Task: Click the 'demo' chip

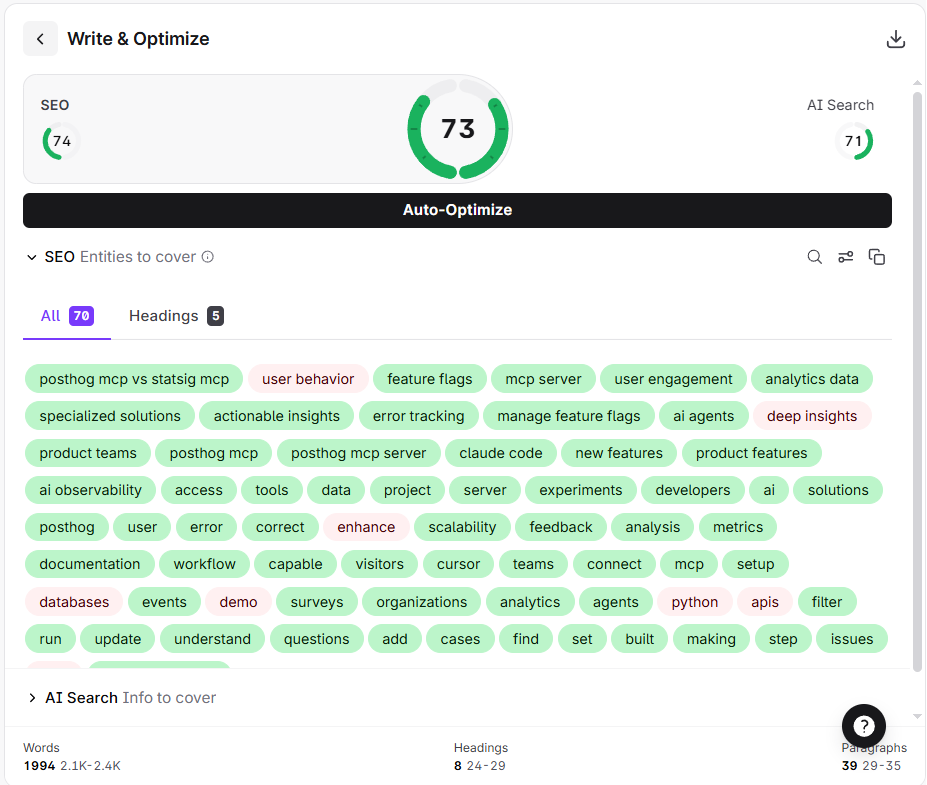Action: click(x=239, y=602)
